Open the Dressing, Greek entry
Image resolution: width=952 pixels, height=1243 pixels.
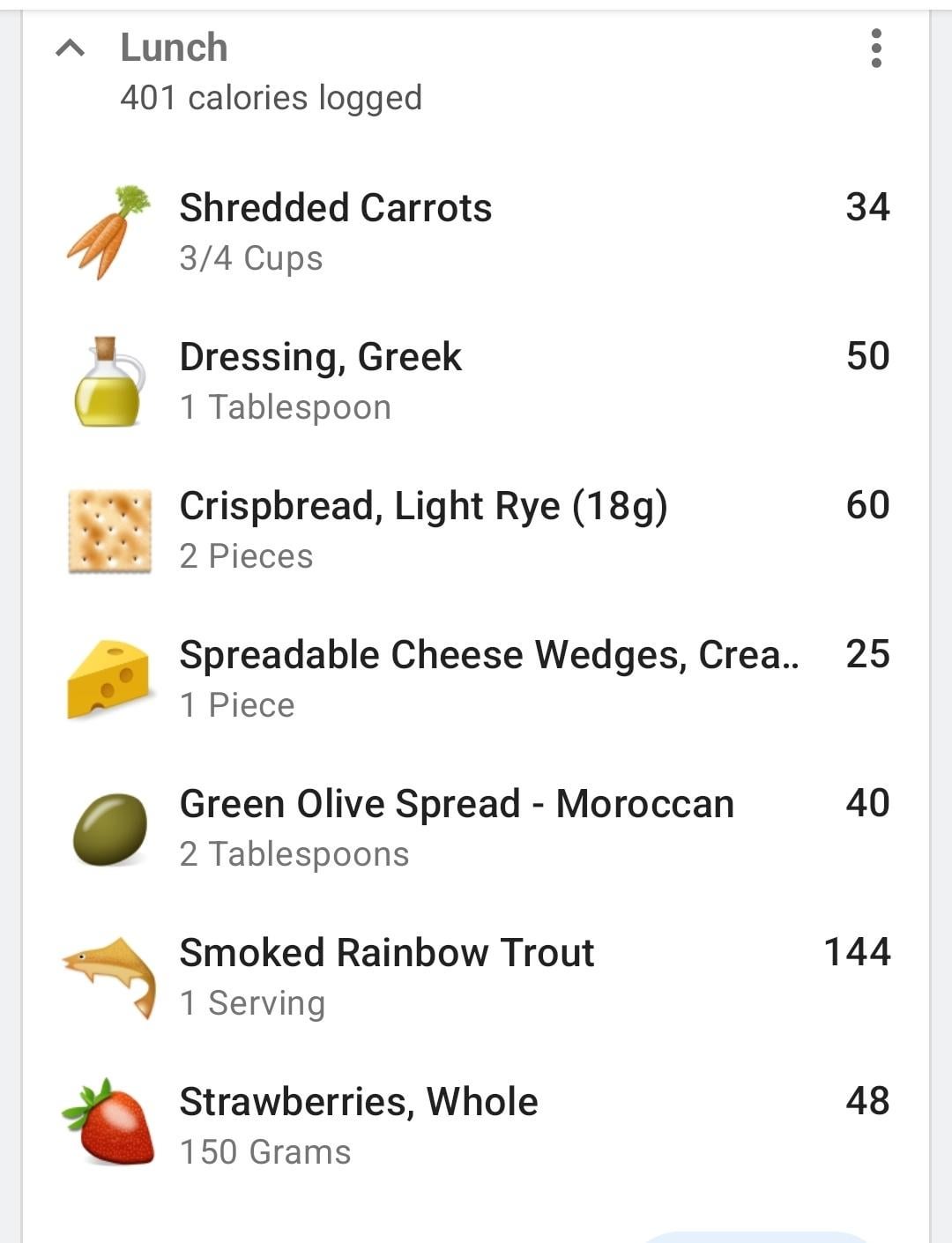[x=320, y=357]
